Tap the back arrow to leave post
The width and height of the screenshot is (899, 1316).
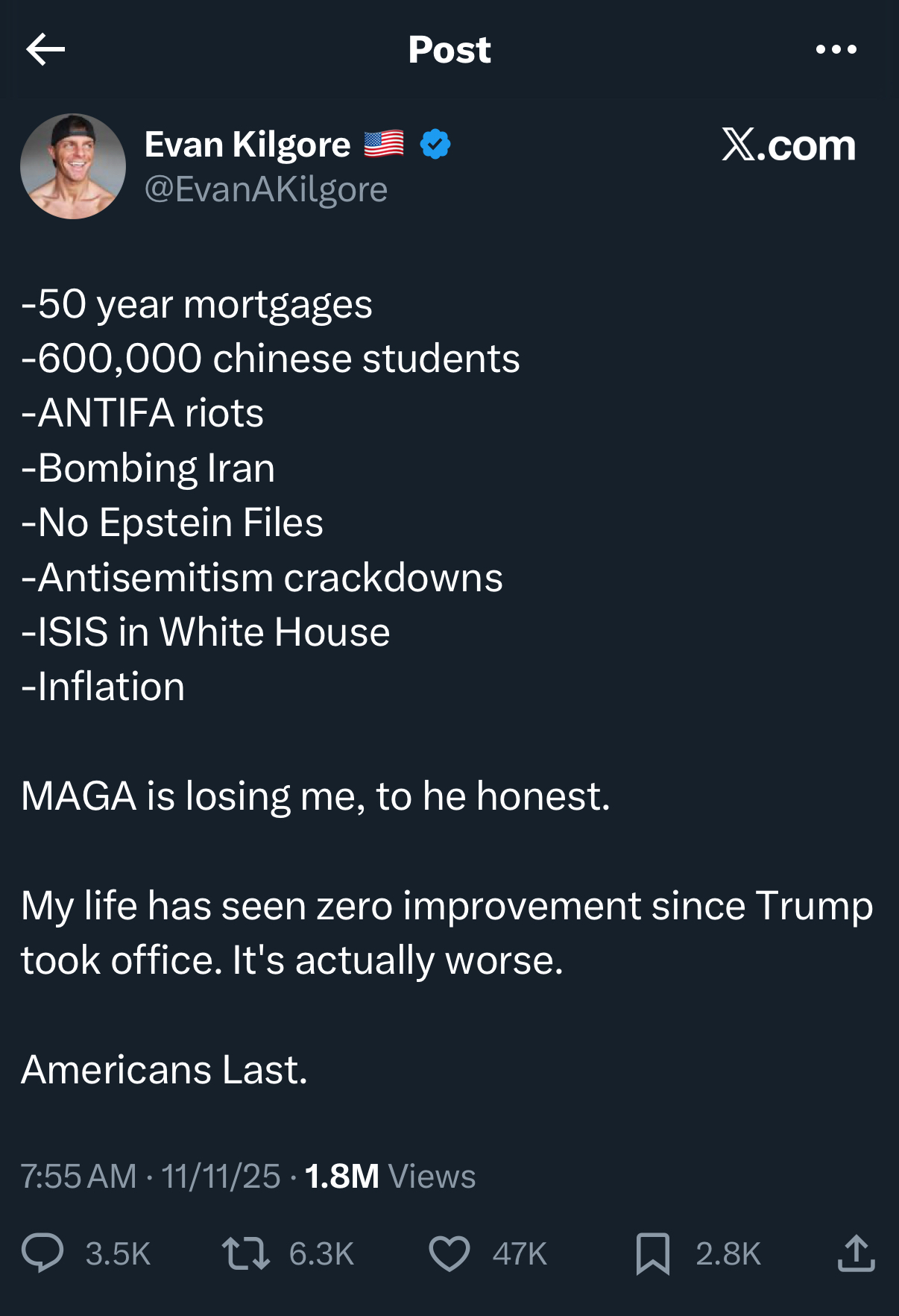point(45,50)
